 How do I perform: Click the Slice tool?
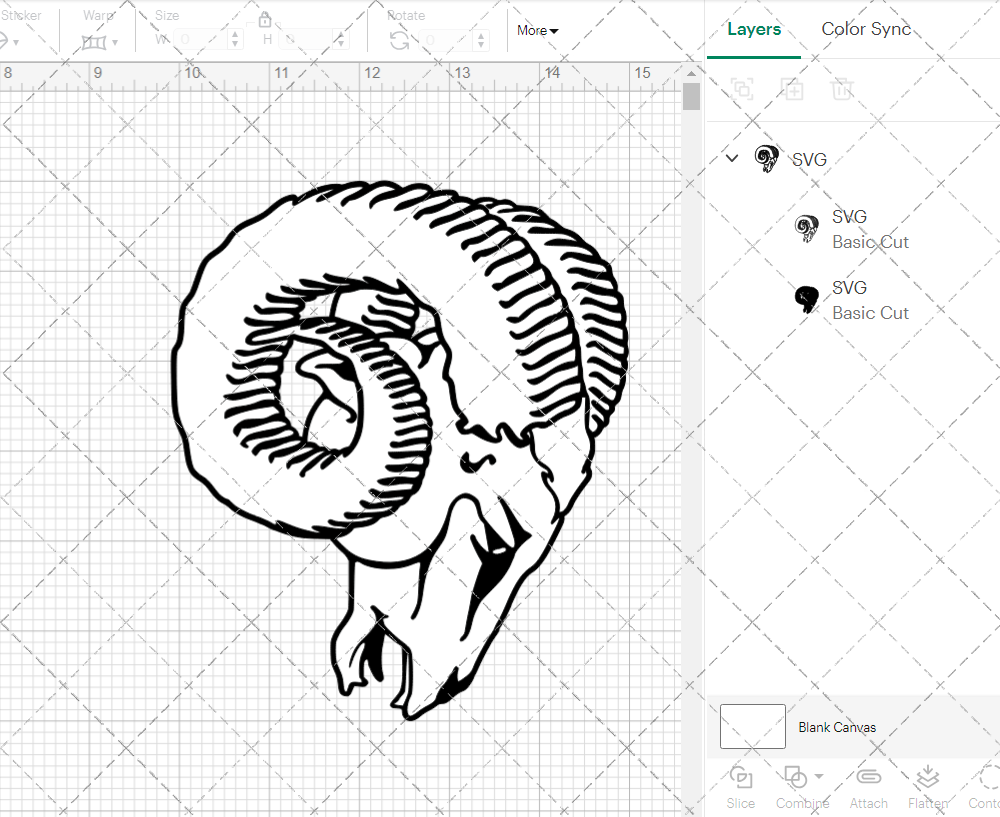pyautogui.click(x=740, y=788)
